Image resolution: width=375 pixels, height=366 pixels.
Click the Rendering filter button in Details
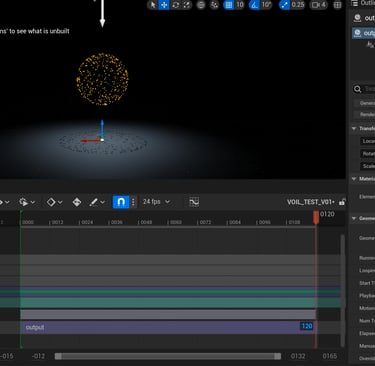point(365,114)
